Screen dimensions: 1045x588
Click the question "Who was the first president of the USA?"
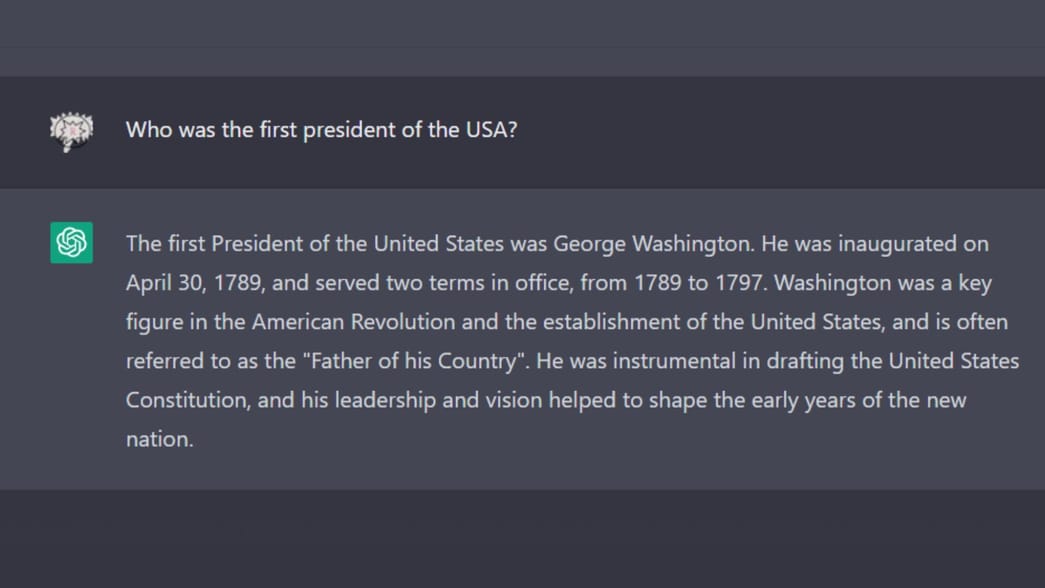(x=321, y=130)
